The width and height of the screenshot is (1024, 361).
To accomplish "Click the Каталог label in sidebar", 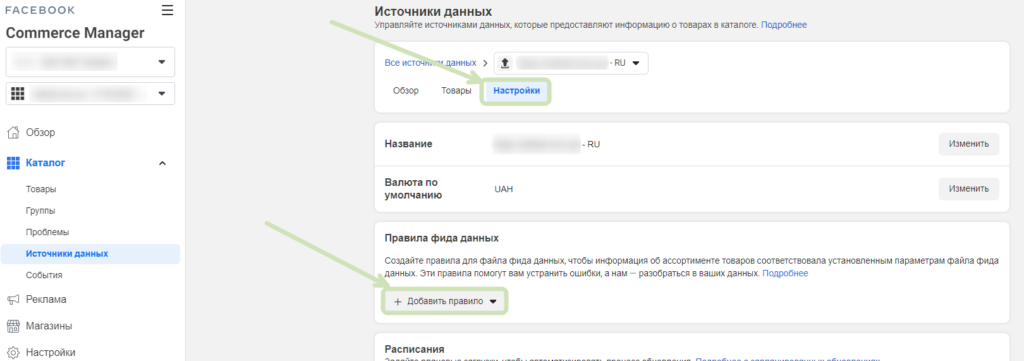I will 46,163.
